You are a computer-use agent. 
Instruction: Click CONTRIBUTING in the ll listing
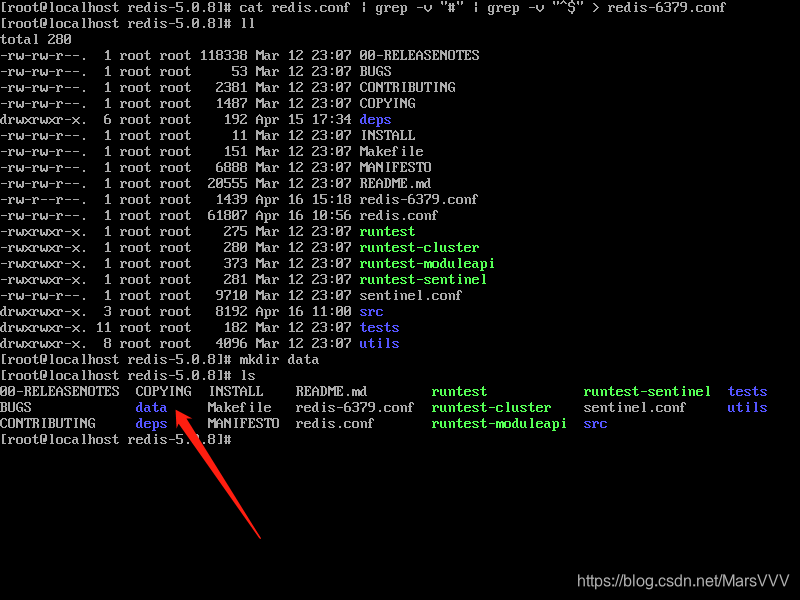coord(407,87)
